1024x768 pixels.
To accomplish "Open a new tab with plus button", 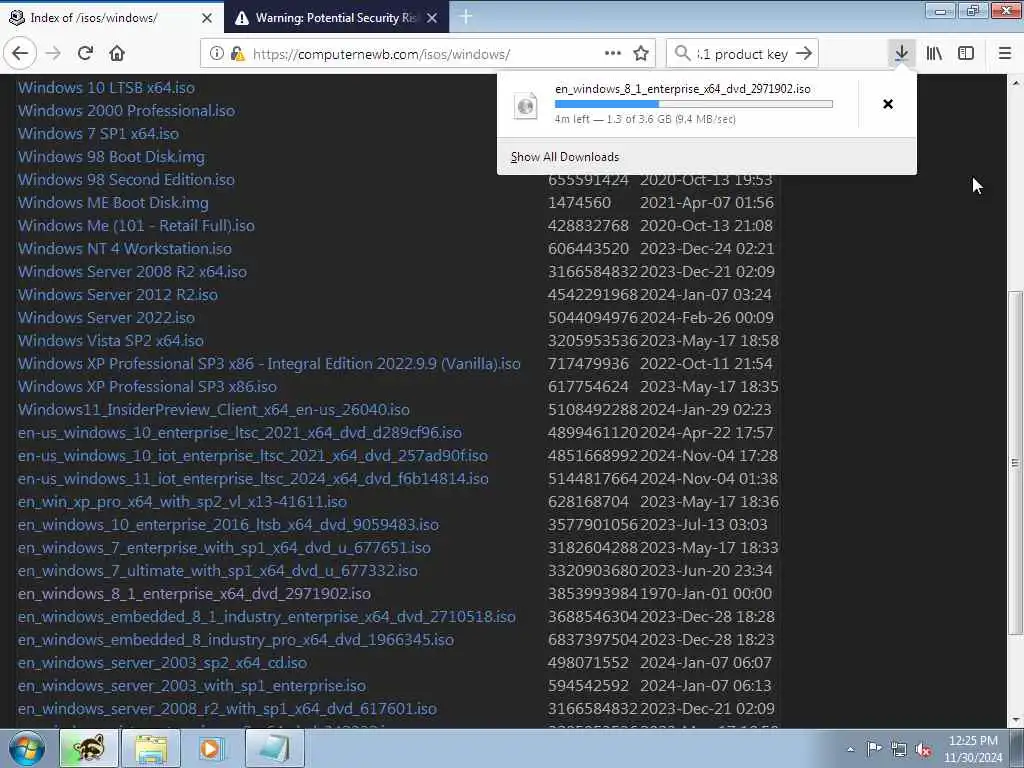I will point(466,17).
